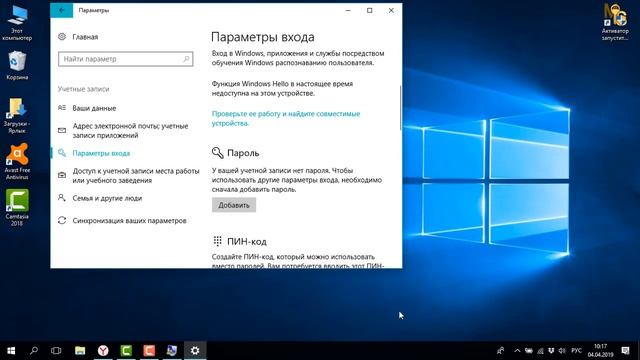Image resolution: width=640 pixels, height=360 pixels.
Task: Open the taskbar clock and date
Action: point(600,351)
